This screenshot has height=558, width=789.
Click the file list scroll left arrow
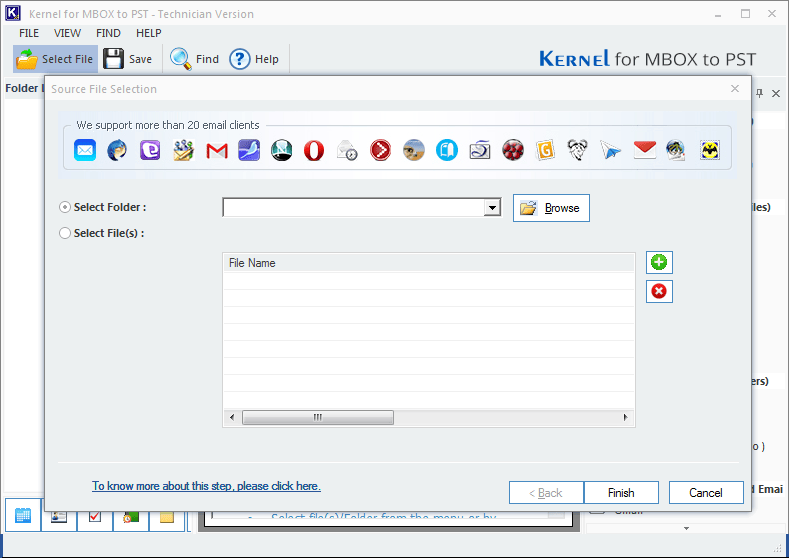[x=232, y=417]
